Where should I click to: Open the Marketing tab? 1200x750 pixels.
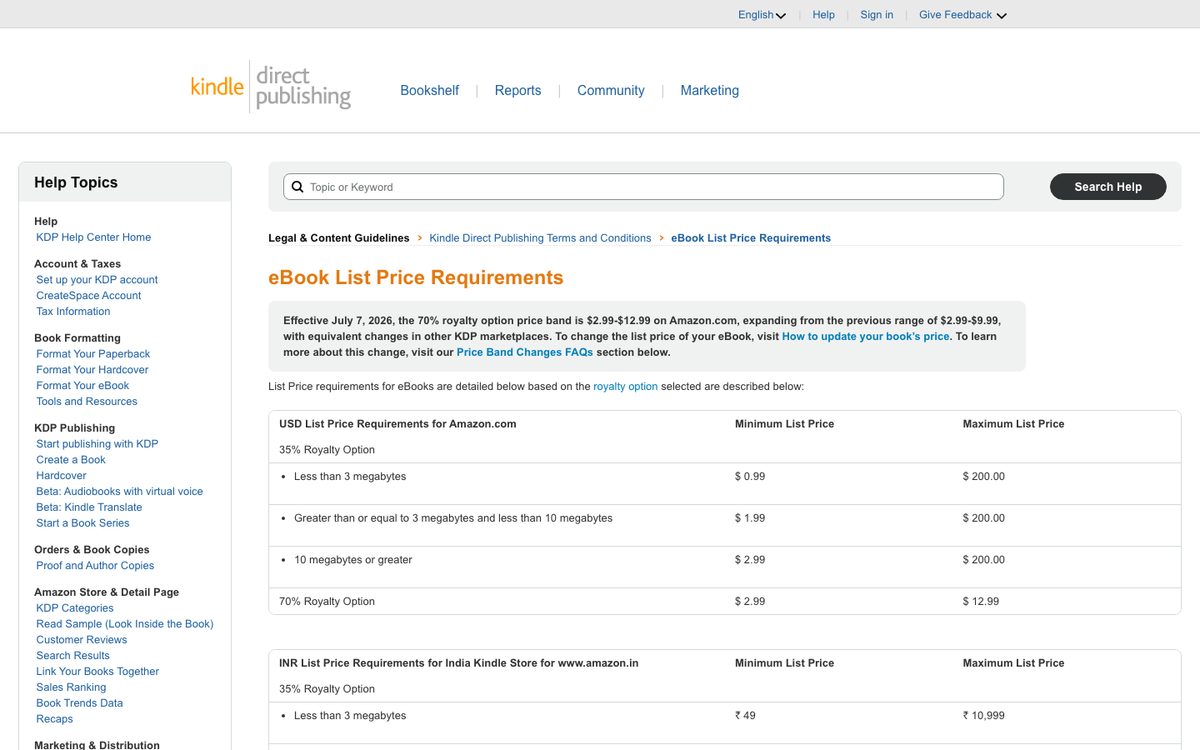(x=710, y=90)
